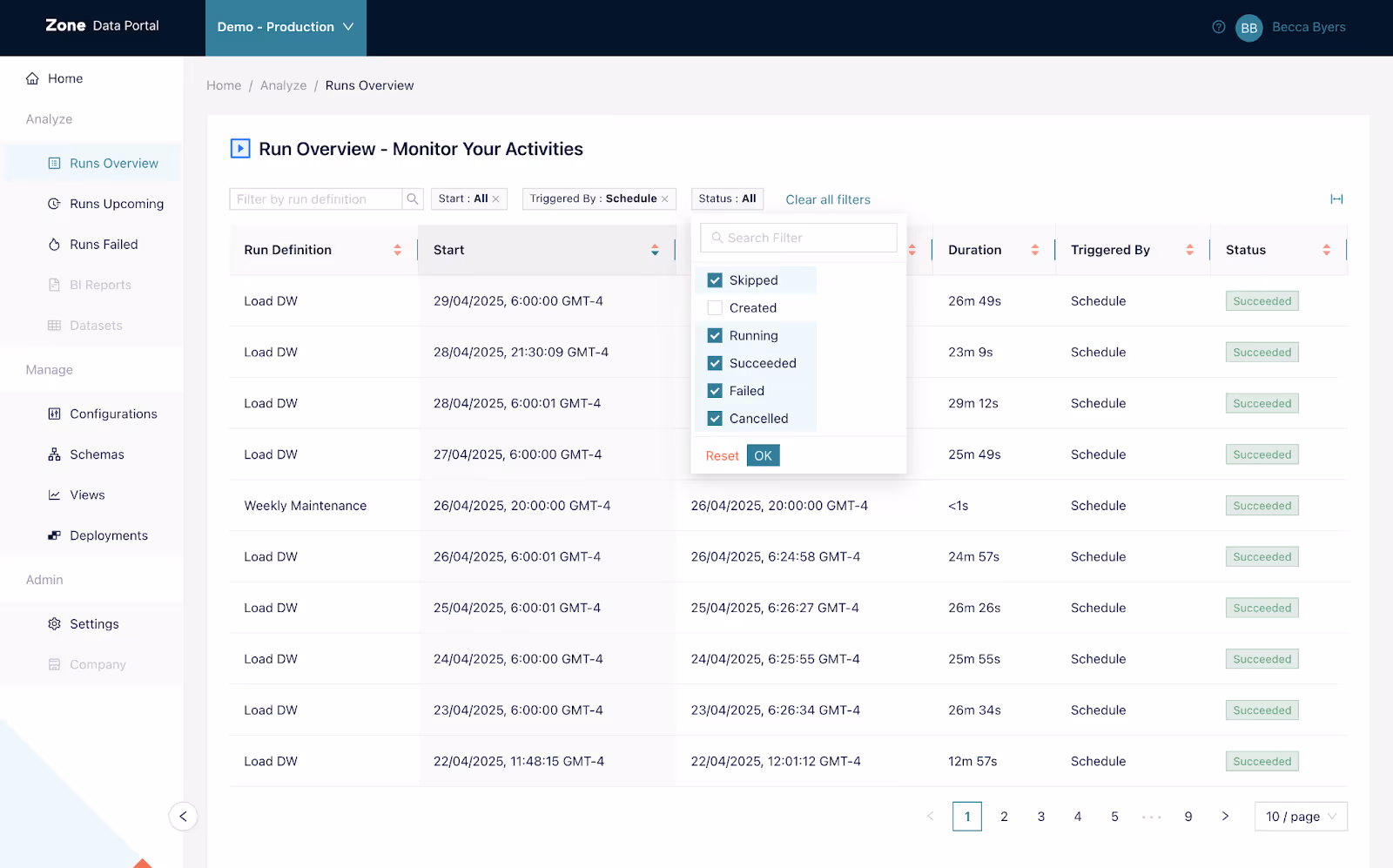This screenshot has width=1393, height=868.
Task: Select Runs Overview in the sidebar
Action: (113, 163)
